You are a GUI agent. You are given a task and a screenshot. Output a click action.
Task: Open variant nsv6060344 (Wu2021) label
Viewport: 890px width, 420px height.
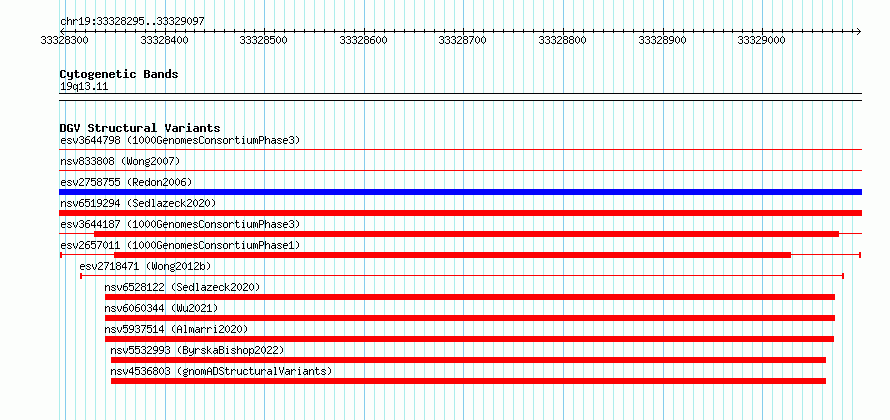click(x=161, y=308)
